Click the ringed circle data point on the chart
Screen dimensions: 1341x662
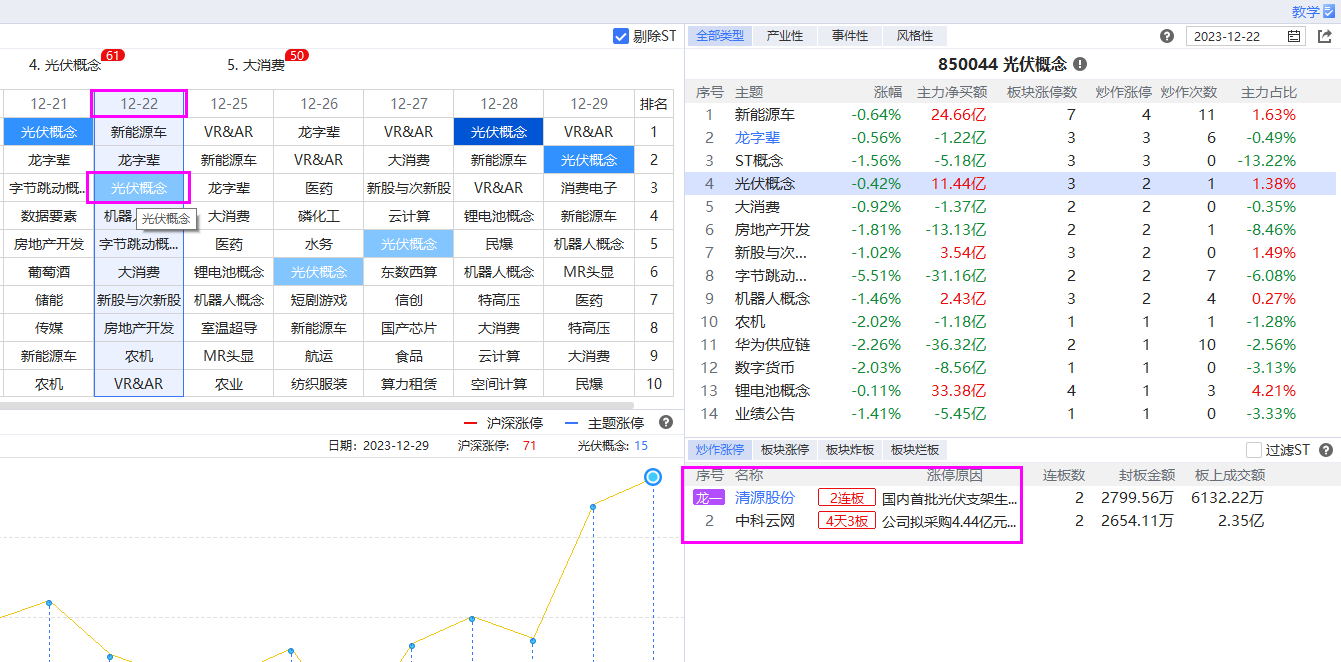pyautogui.click(x=653, y=478)
